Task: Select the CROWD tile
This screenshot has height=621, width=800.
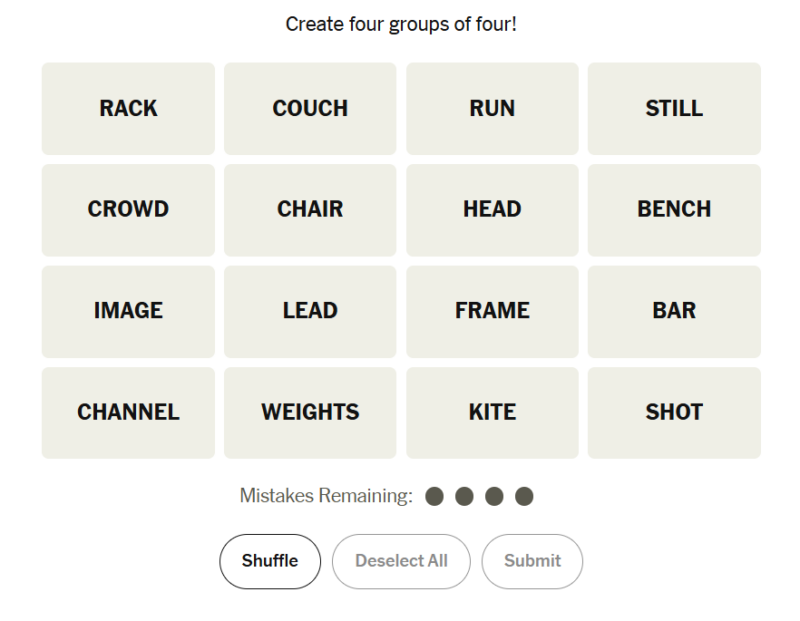Action: 128,210
